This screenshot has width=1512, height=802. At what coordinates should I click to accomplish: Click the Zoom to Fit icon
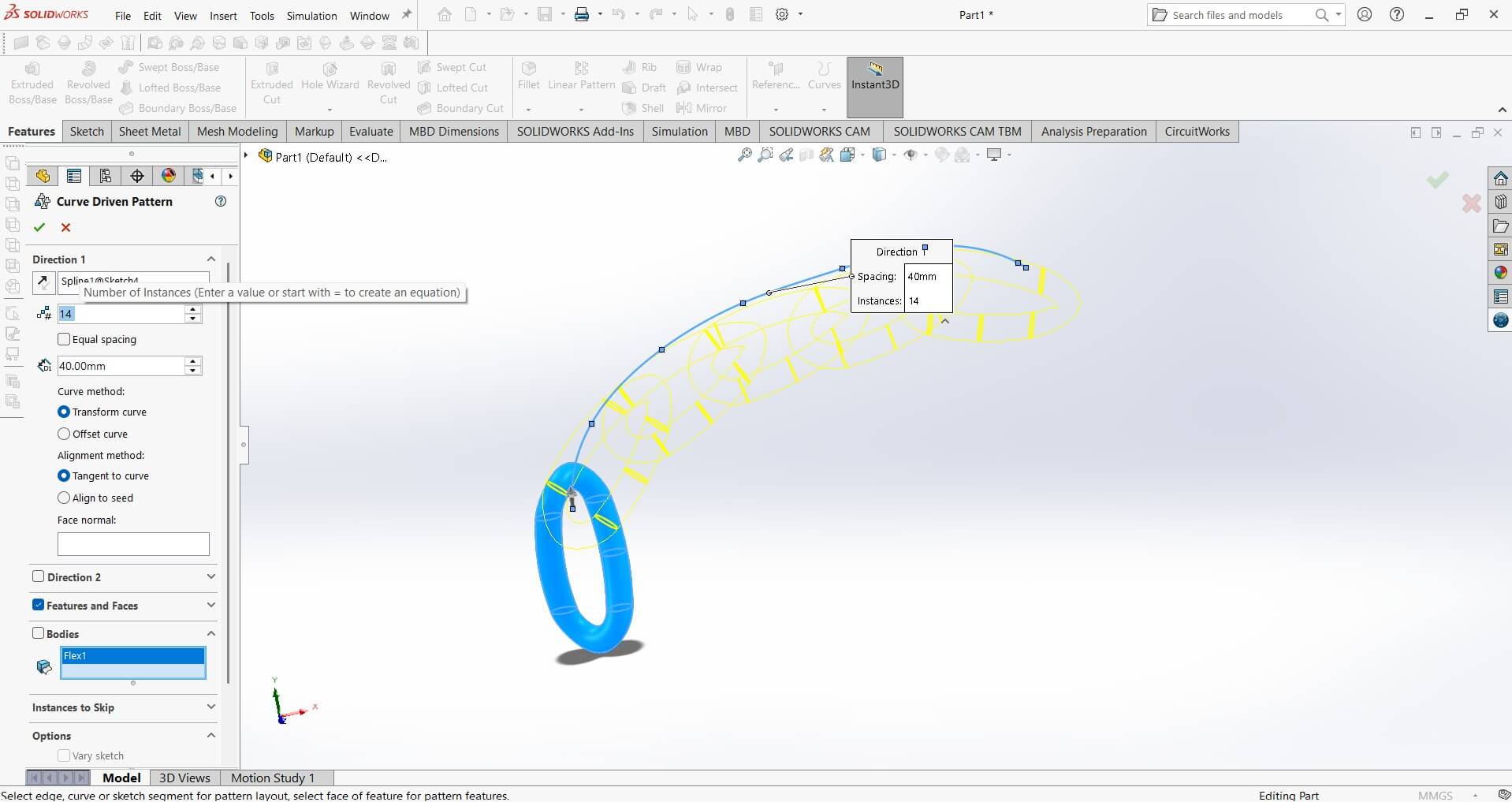[744, 155]
